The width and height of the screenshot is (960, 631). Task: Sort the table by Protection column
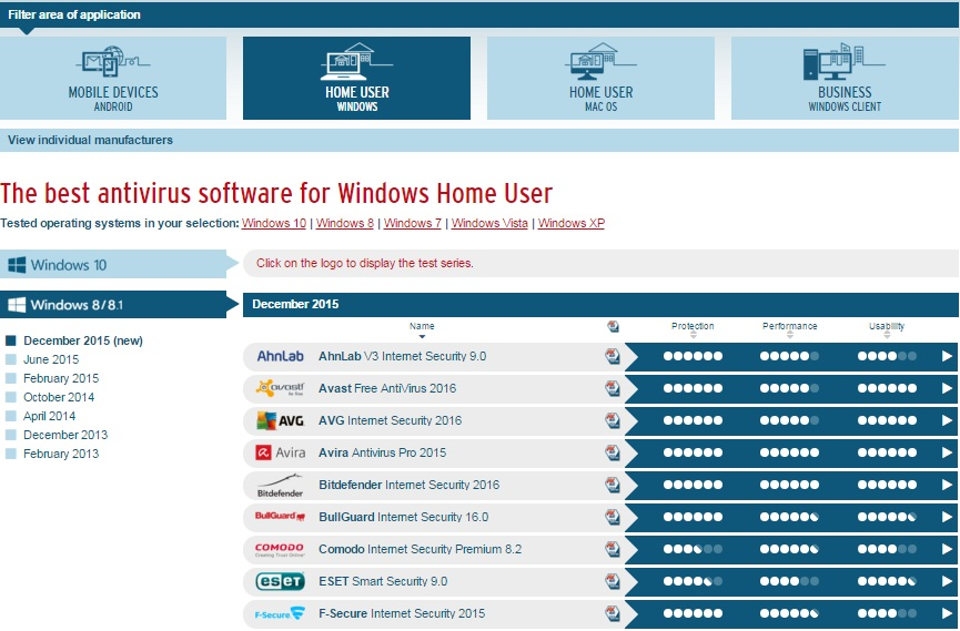(692, 329)
